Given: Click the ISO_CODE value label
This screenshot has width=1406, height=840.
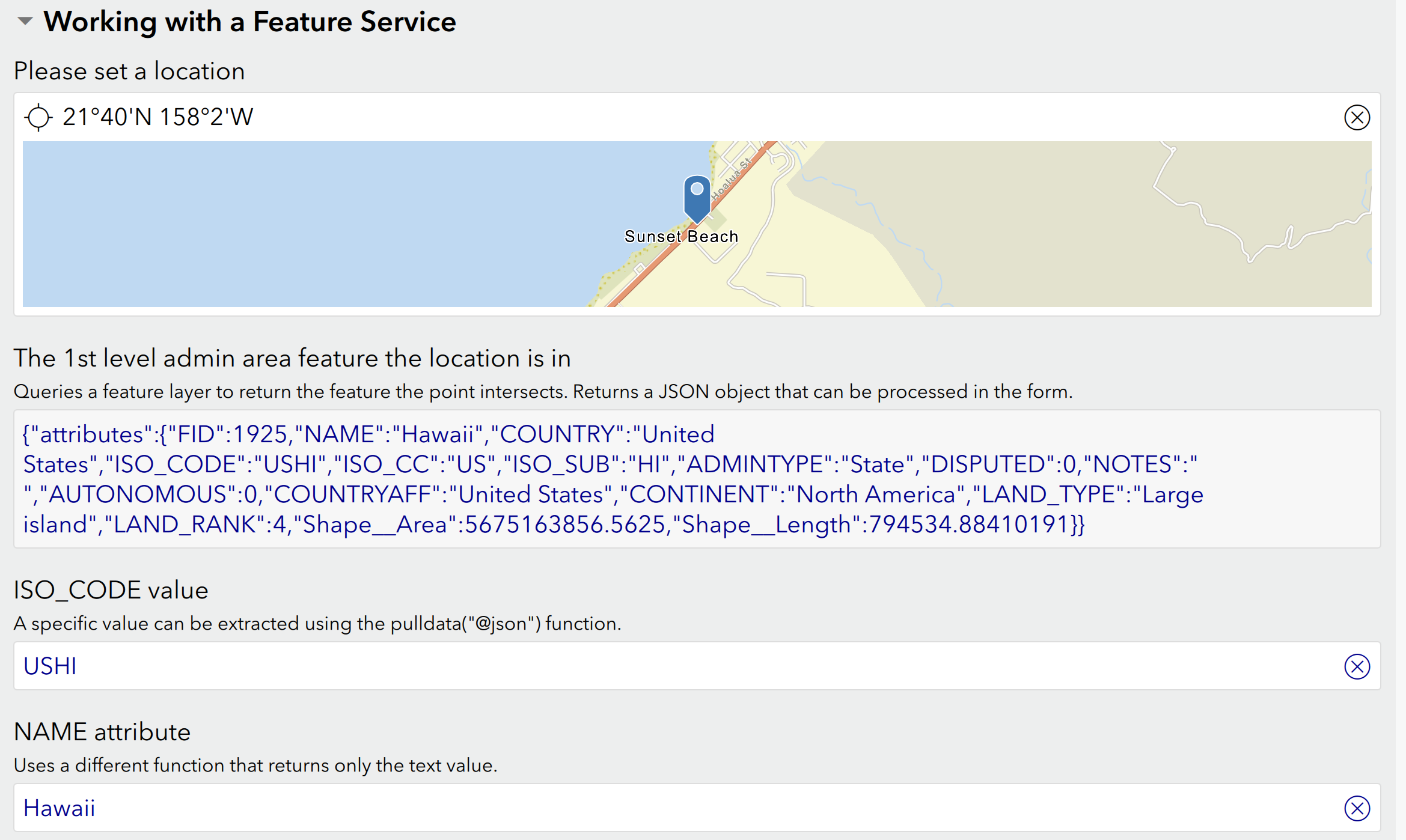Looking at the screenshot, I should [111, 590].
